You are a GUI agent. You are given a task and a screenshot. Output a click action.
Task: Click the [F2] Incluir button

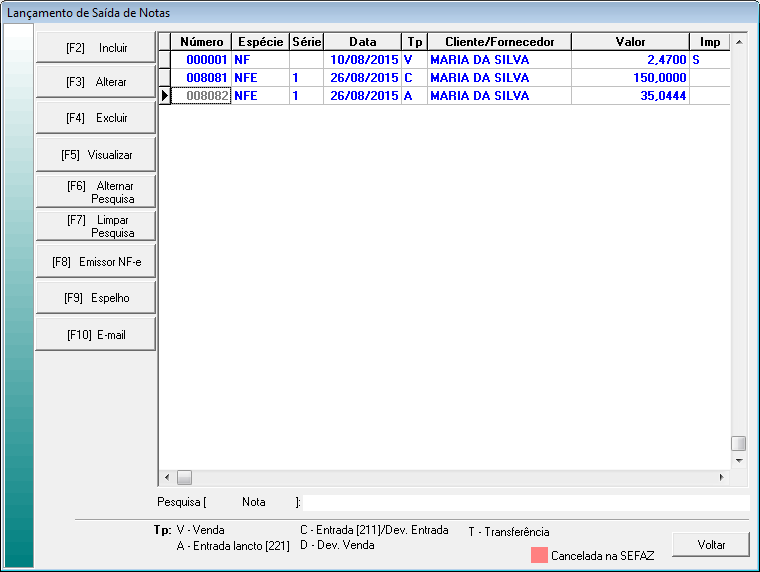click(96, 48)
